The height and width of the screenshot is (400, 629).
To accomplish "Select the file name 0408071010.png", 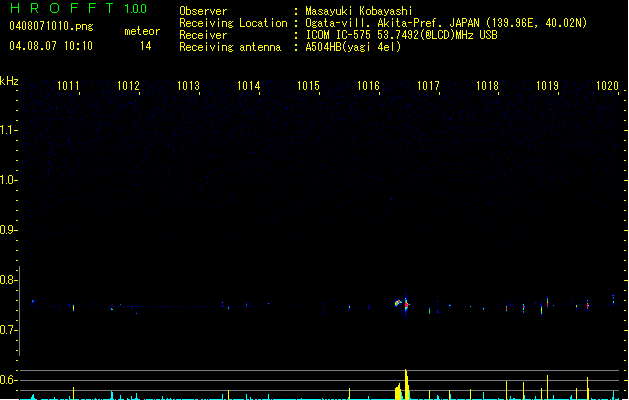I will [51, 26].
